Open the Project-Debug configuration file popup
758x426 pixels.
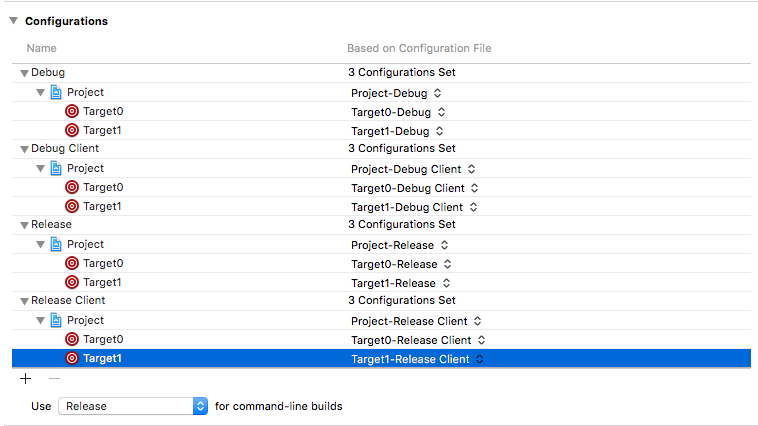395,92
